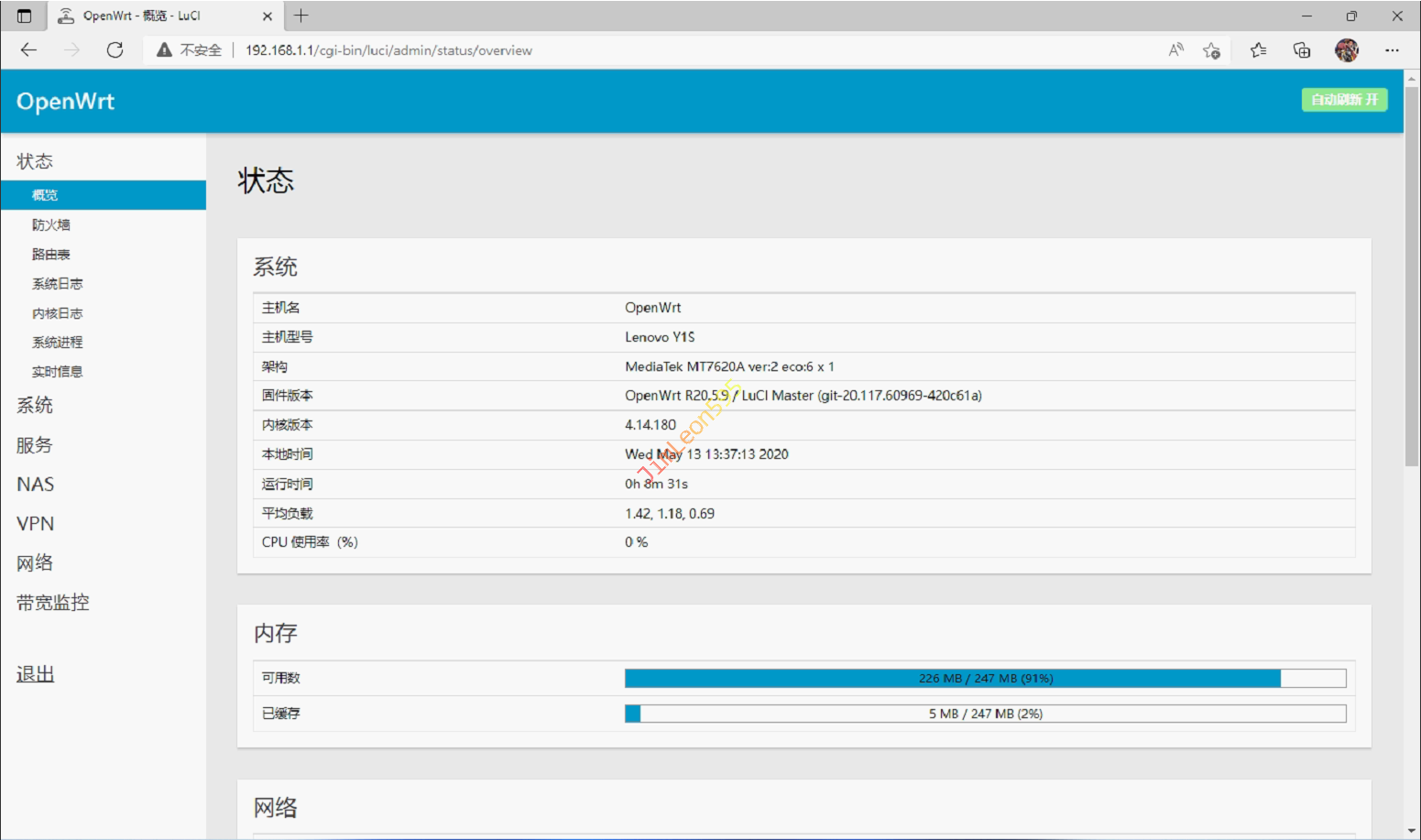Click the 退出 logout link
The height and width of the screenshot is (840, 1421).
(x=36, y=674)
